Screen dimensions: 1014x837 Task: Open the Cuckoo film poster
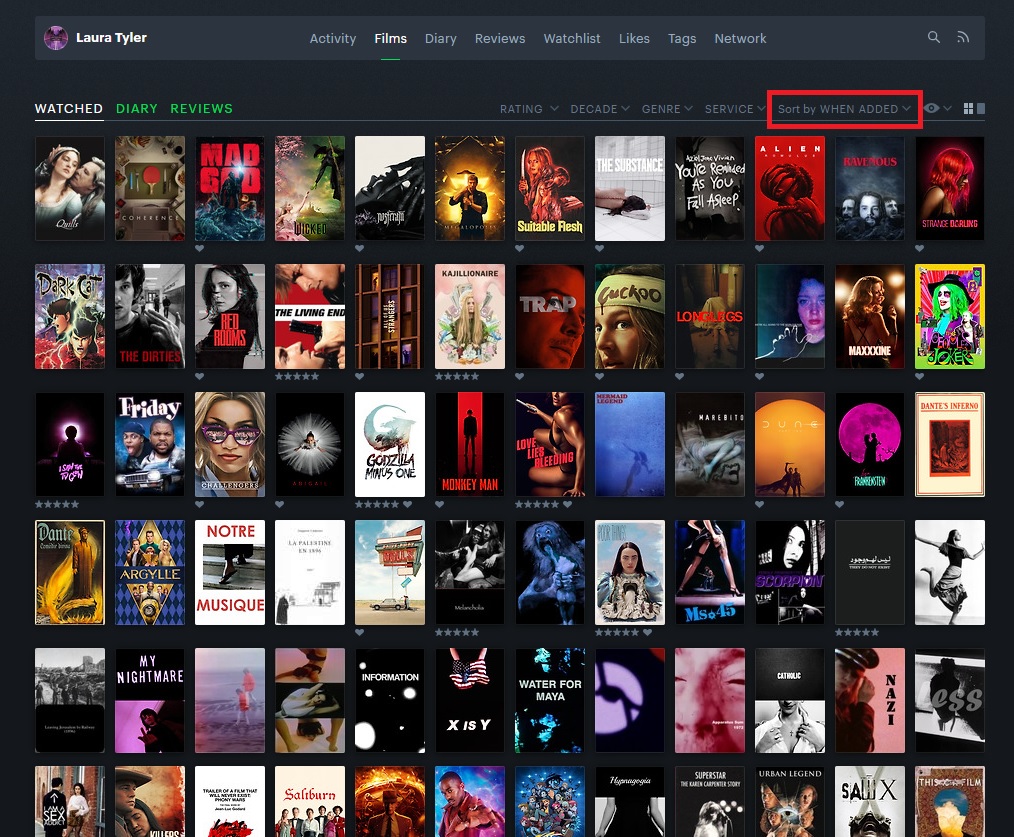coord(630,316)
